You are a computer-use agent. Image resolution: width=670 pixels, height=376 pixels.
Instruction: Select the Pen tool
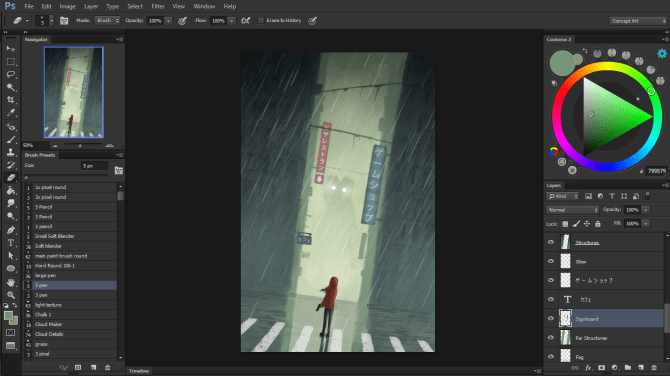click(x=11, y=230)
